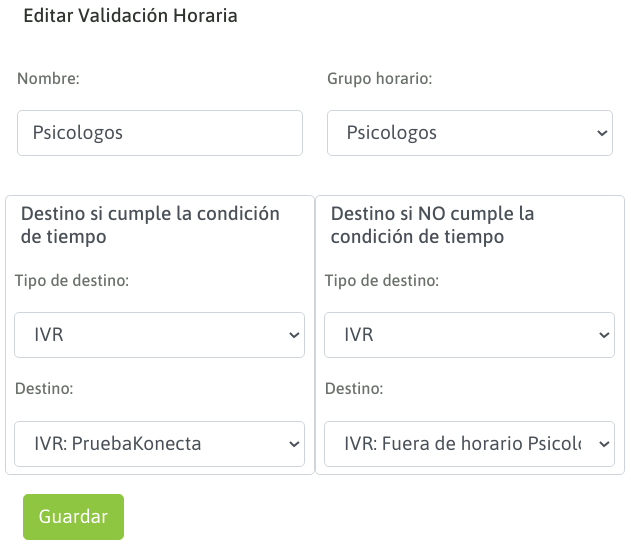Click "Tipo de destino:" label in NO cumple panel
The image size is (631, 547).
(381, 281)
